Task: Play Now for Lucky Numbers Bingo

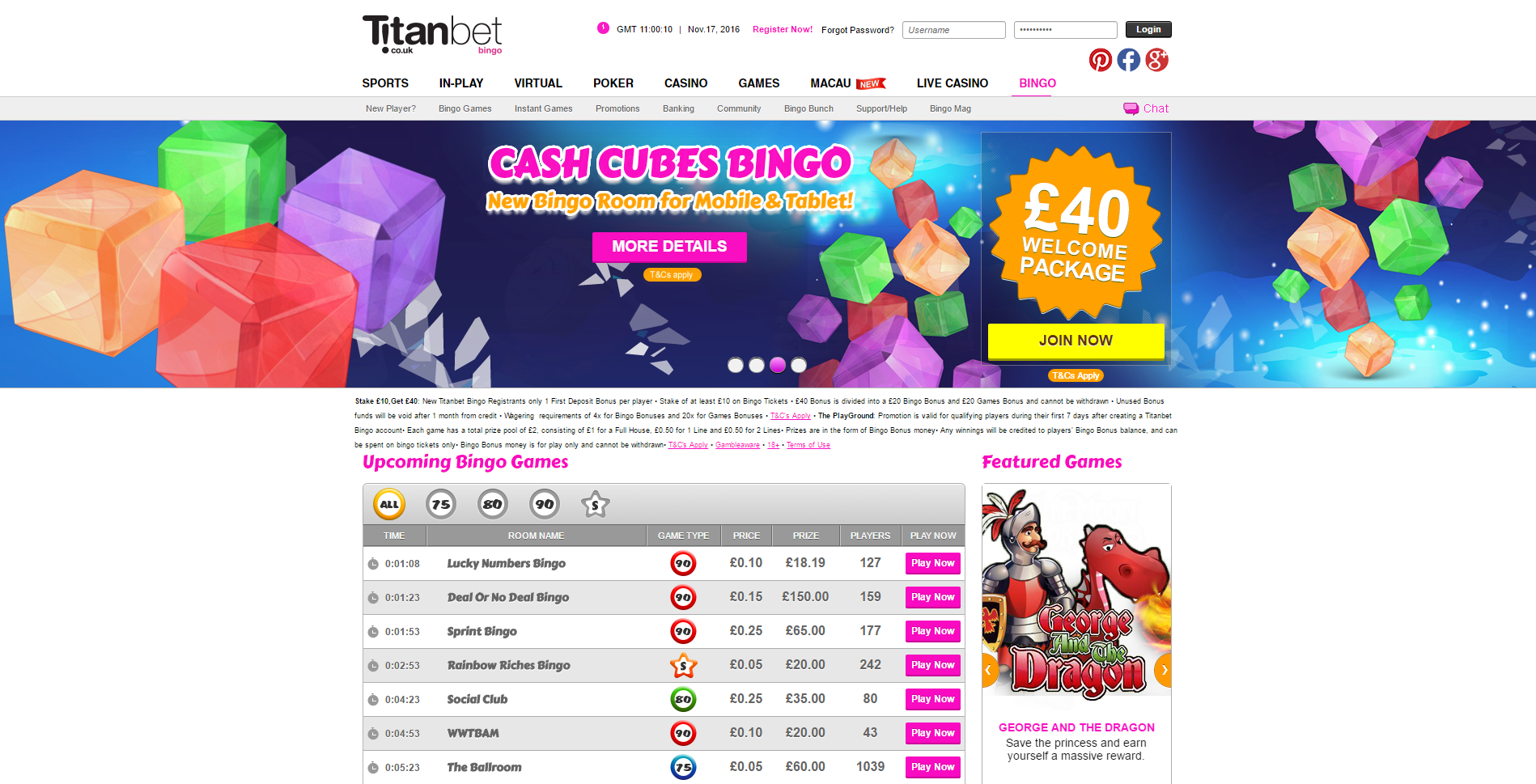Action: point(933,563)
